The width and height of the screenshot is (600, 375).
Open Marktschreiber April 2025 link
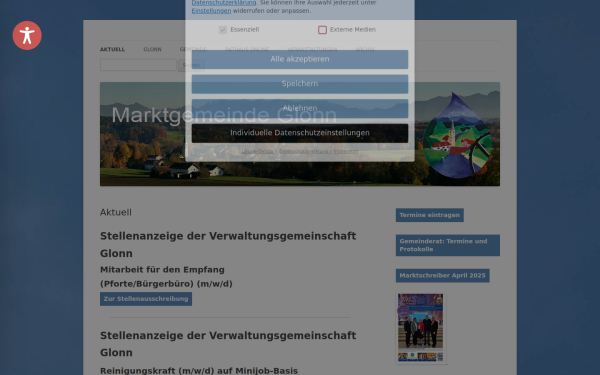tap(442, 276)
